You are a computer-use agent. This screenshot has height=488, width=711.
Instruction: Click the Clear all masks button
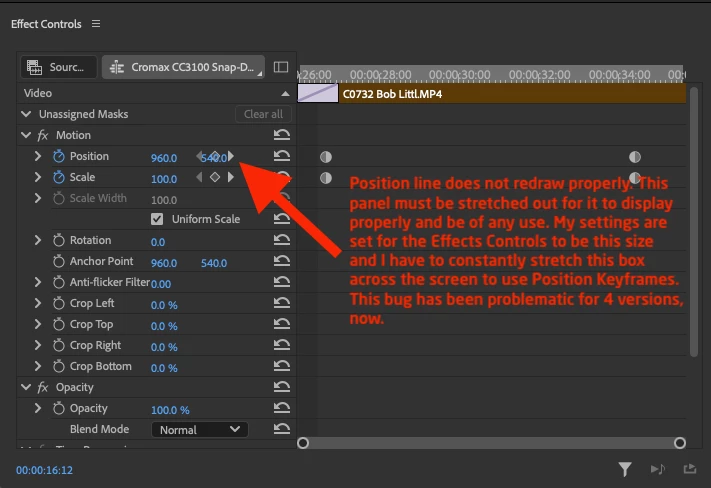tap(263, 114)
